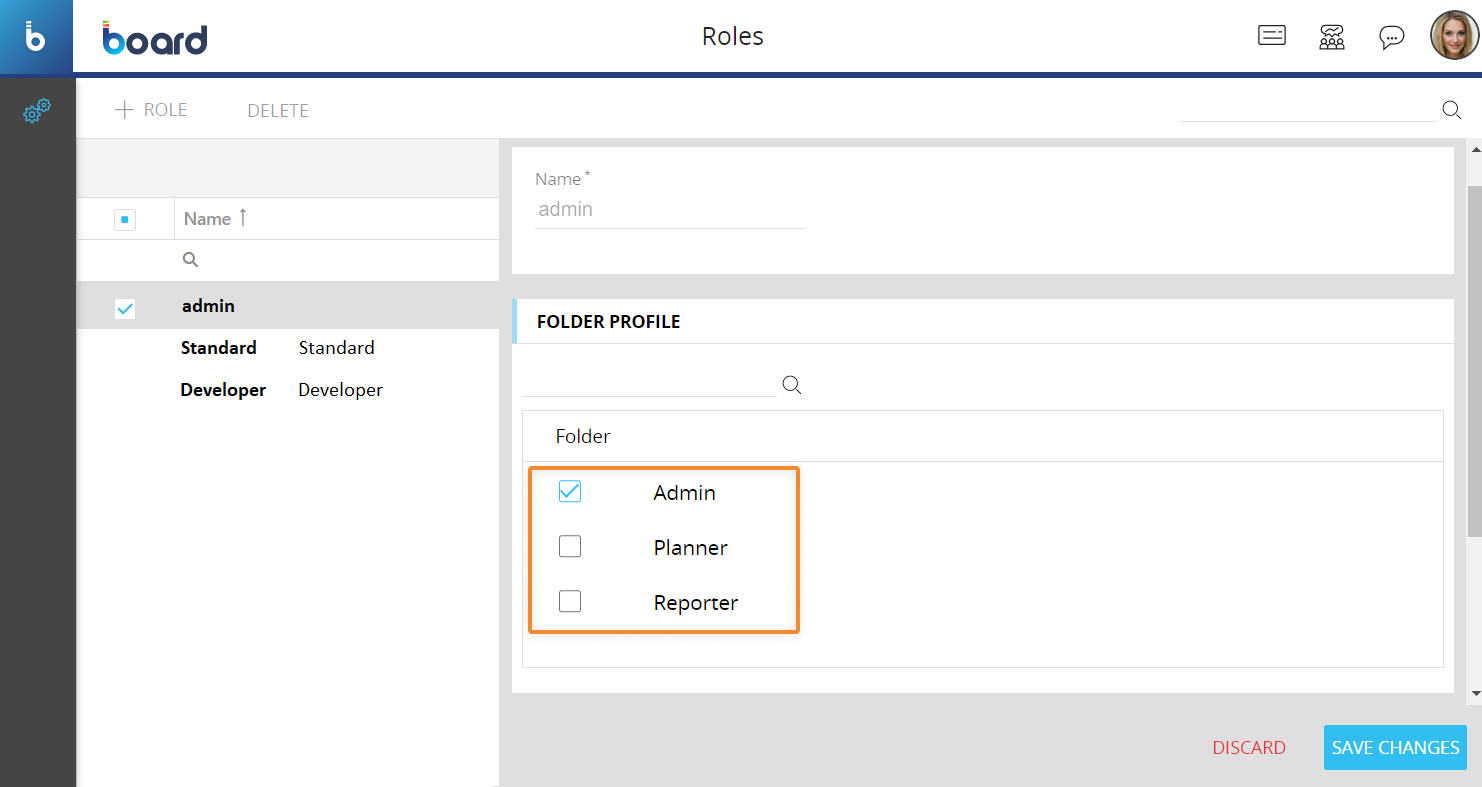
Task: Sort roles by the Name column header
Action: [208, 219]
